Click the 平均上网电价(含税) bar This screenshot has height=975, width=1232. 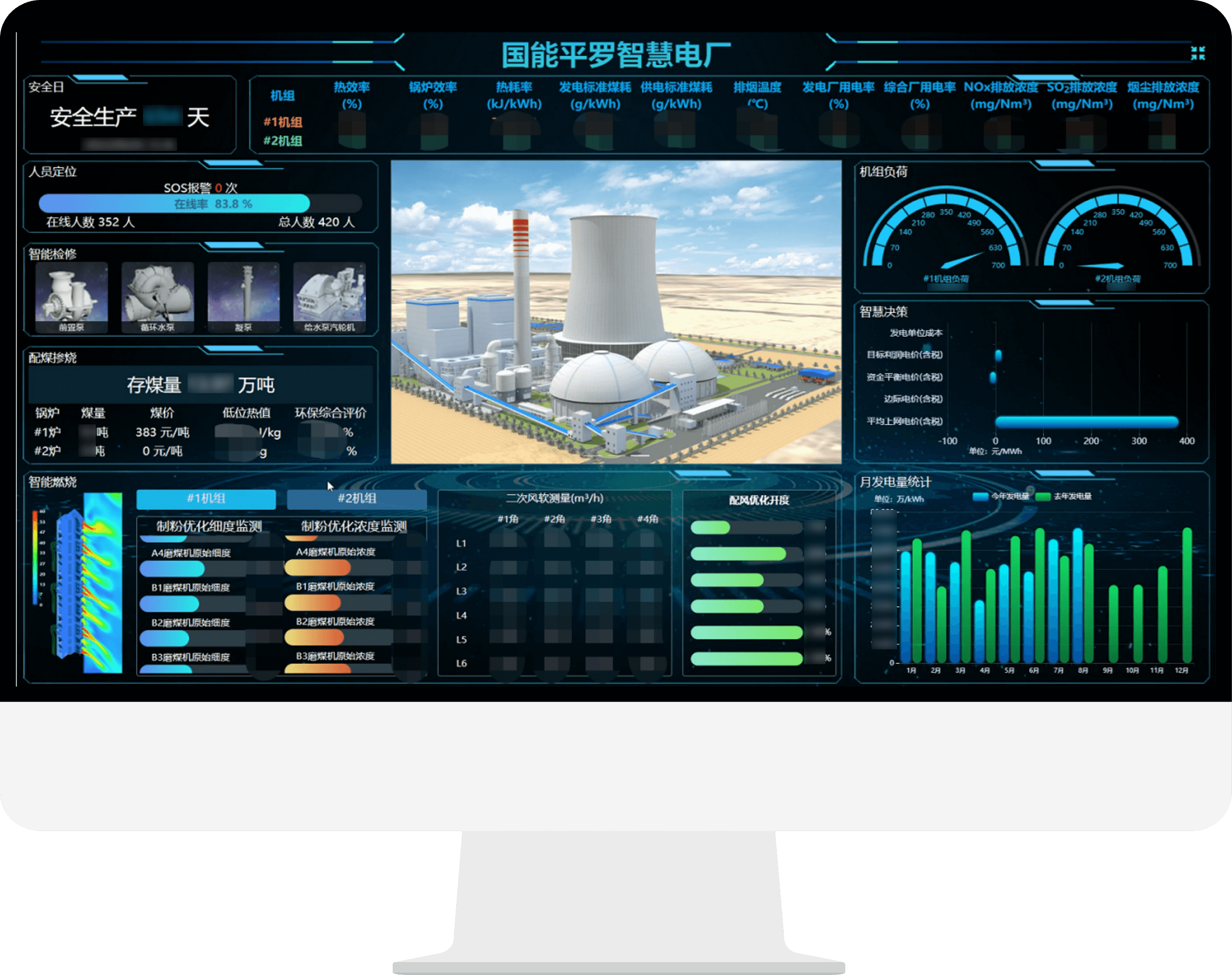[1087, 422]
